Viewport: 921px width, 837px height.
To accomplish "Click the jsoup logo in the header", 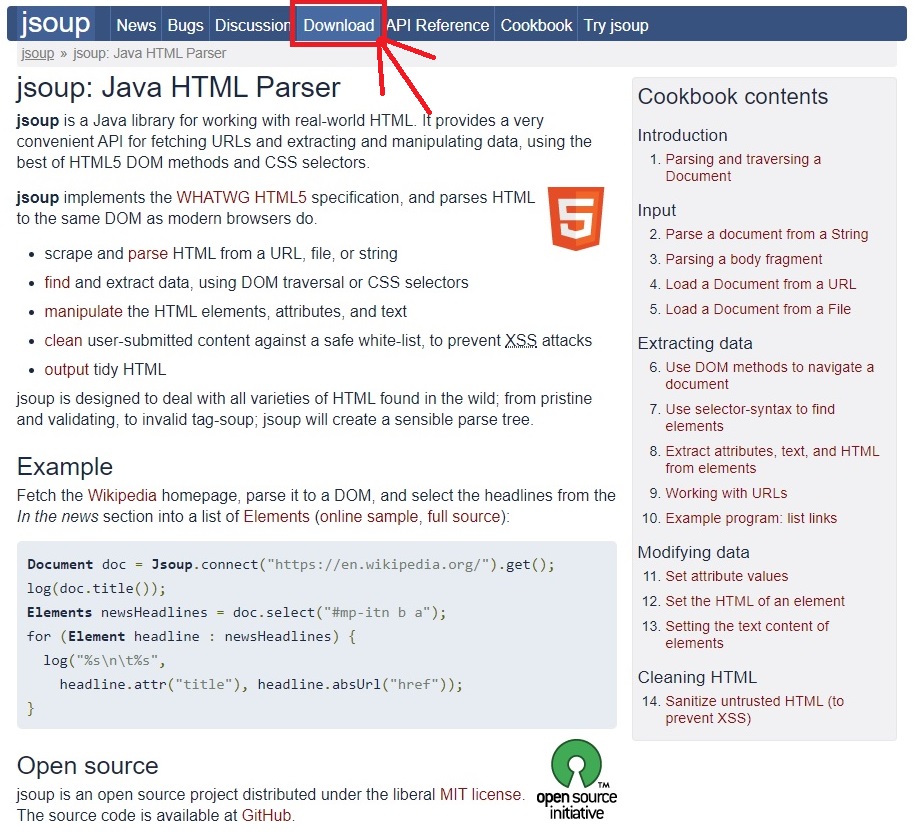I will (x=55, y=23).
